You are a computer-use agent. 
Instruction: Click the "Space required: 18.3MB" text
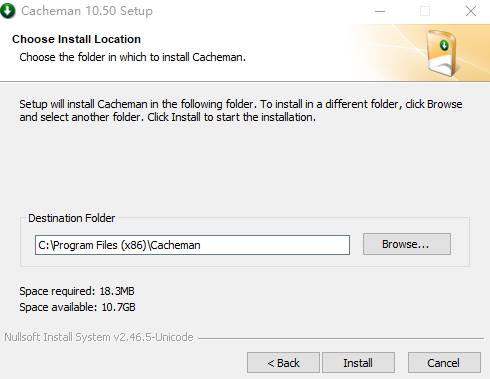[x=77, y=291]
